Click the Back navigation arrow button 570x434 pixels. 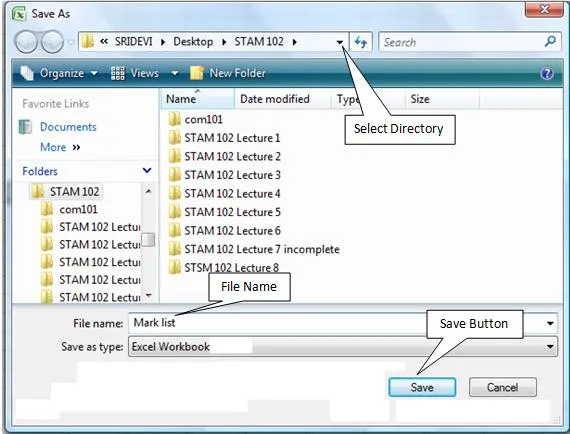click(x=26, y=42)
